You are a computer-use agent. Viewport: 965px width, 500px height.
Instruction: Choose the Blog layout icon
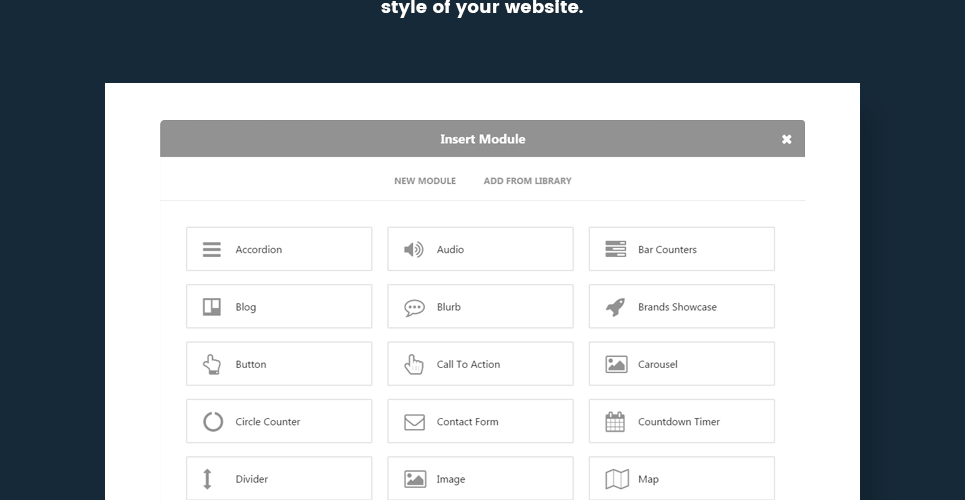tap(212, 307)
